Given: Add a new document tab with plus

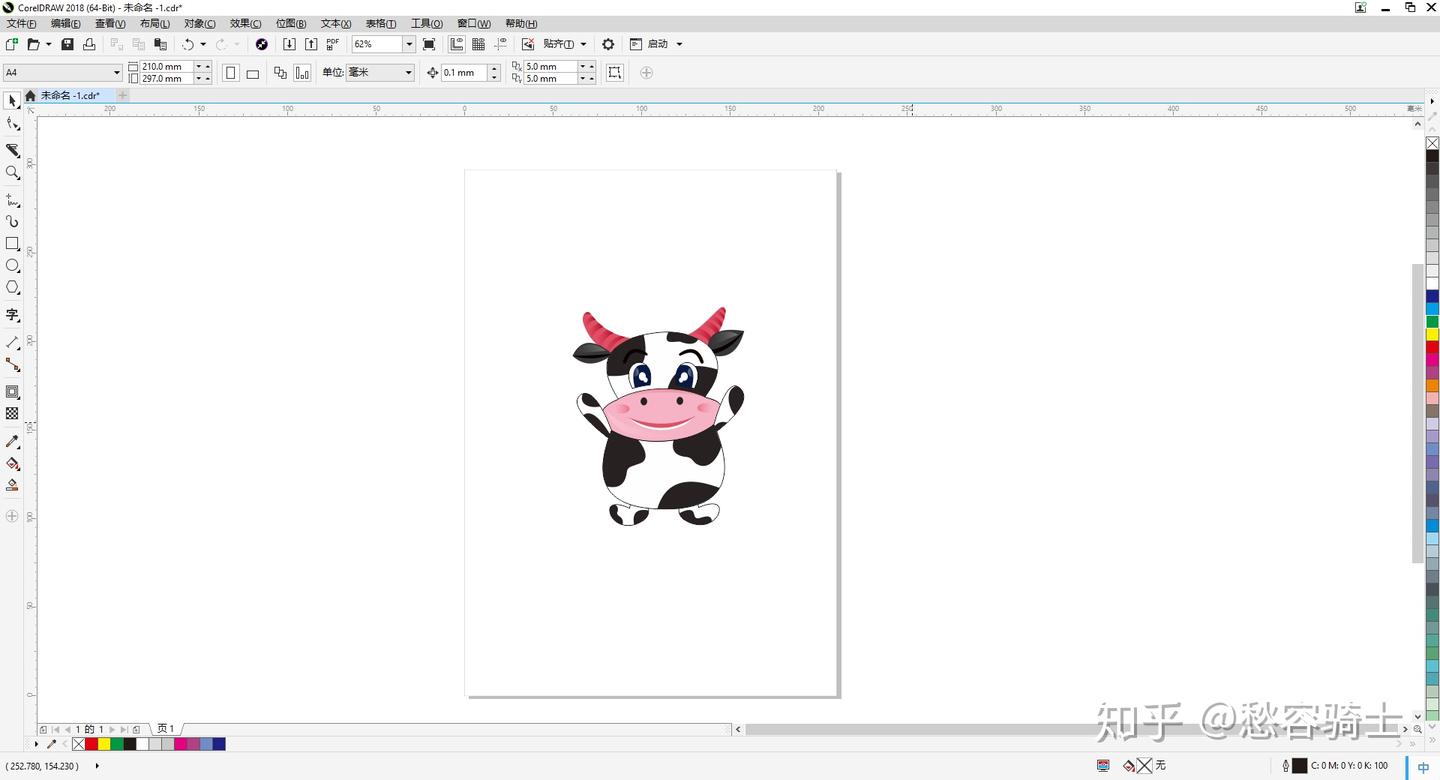Looking at the screenshot, I should 123,96.
